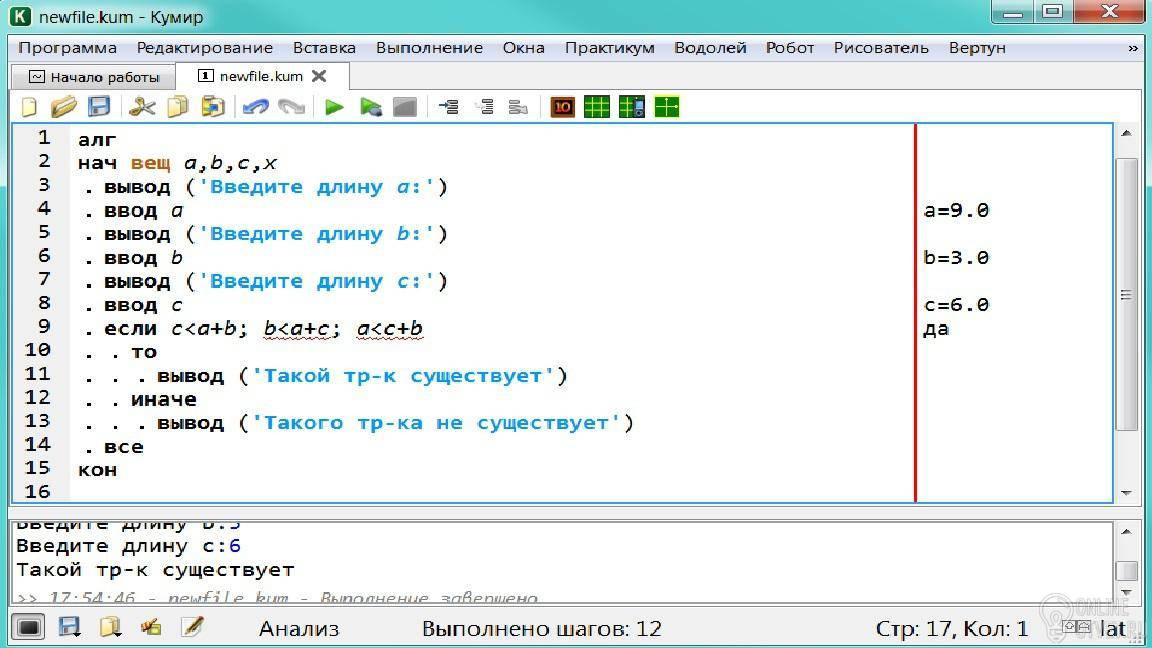This screenshot has height=648, width=1152.
Task: Paste from clipboard using toolbar icon
Action: click(x=213, y=107)
